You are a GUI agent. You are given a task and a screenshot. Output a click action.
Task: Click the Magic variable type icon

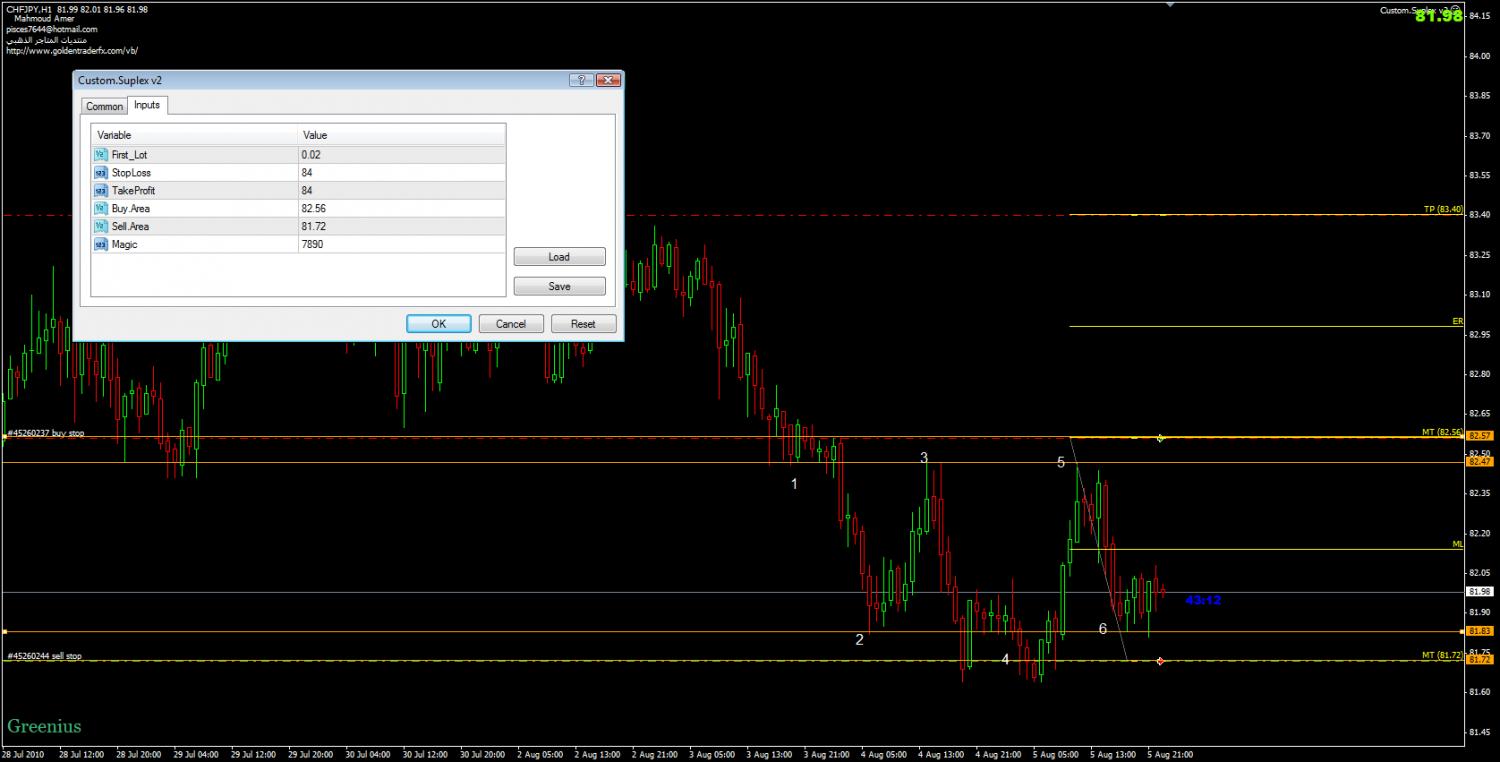[x=100, y=244]
